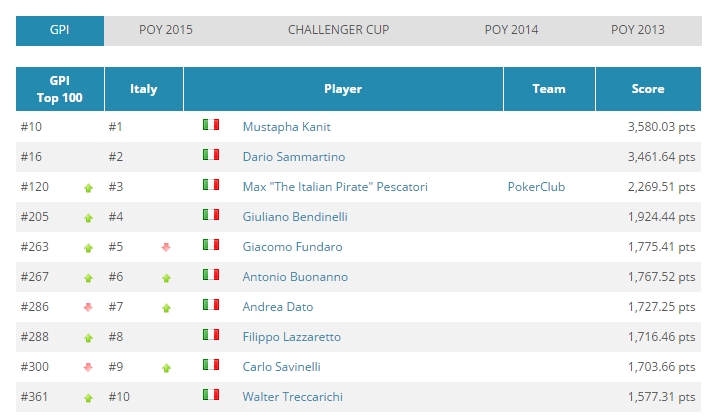Open Max "The Italian Pirate" Pescatori's profile
The image size is (718, 419).
click(x=335, y=187)
